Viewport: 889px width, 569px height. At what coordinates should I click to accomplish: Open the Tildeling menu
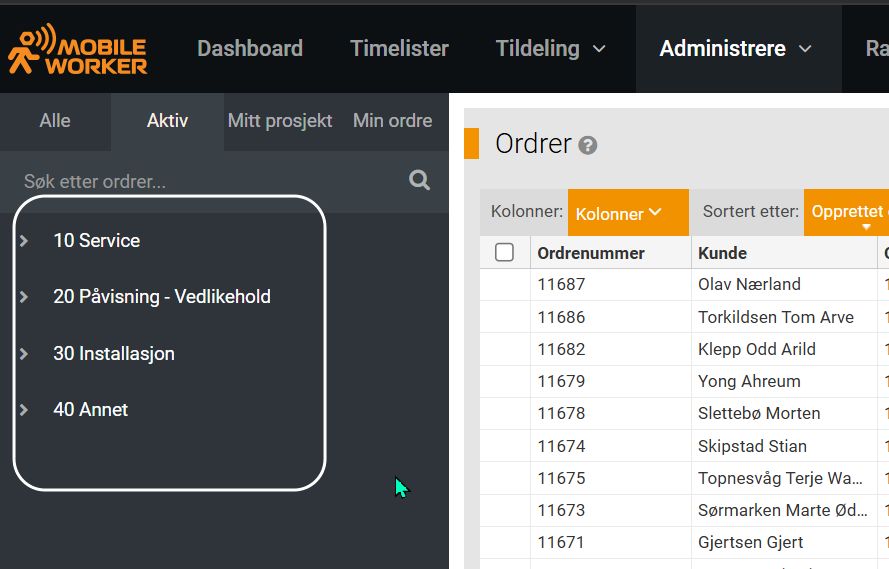551,48
